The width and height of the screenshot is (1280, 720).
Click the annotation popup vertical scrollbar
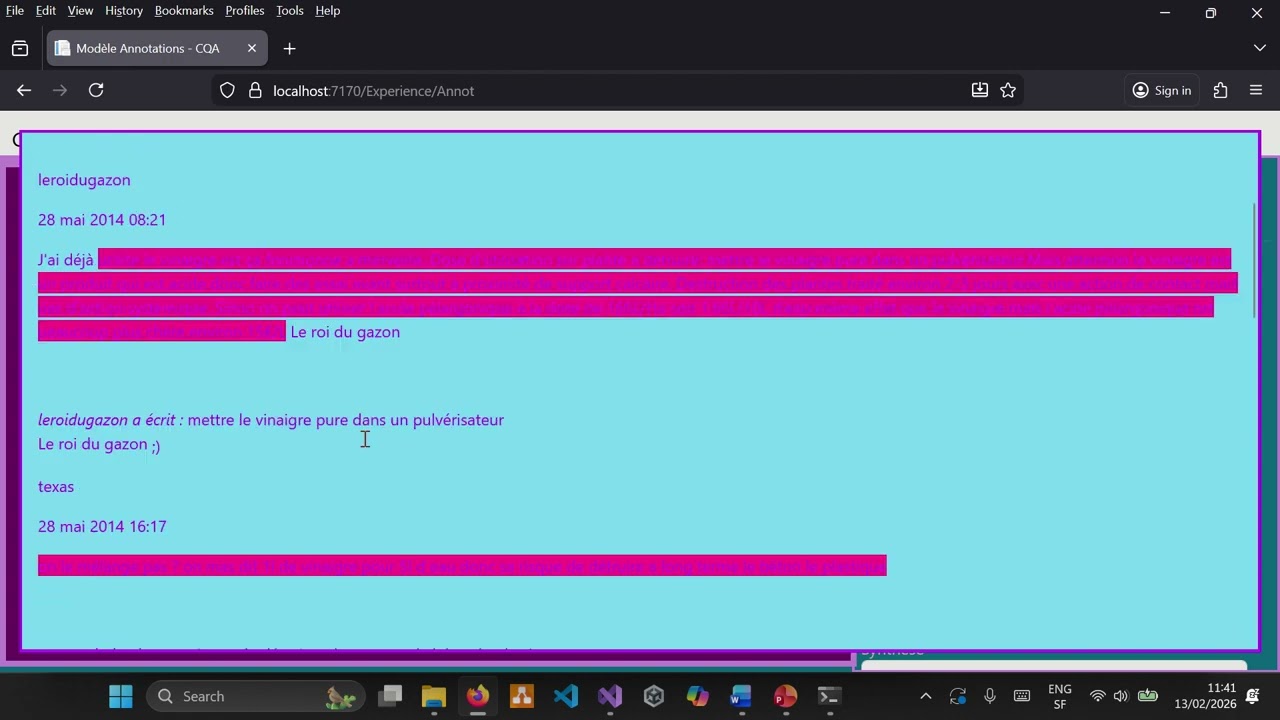(1254, 262)
